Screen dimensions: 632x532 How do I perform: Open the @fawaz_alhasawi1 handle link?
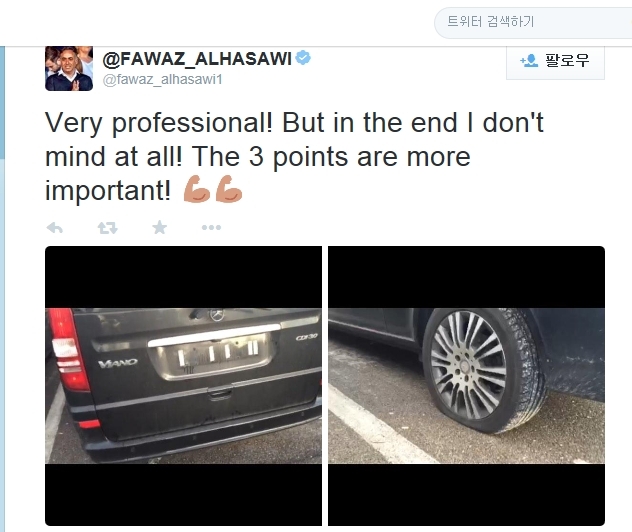(162, 79)
